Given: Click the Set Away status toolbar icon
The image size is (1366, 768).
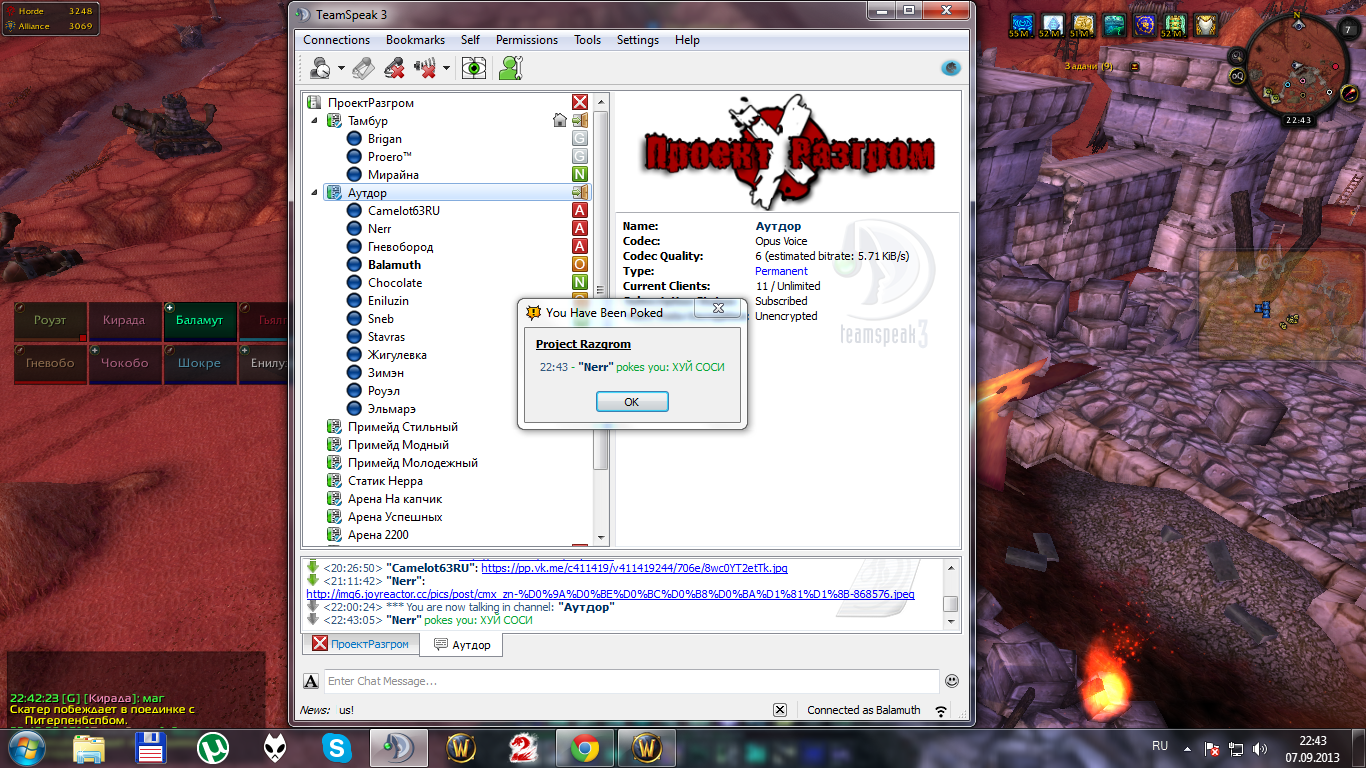Looking at the screenshot, I should point(320,68).
